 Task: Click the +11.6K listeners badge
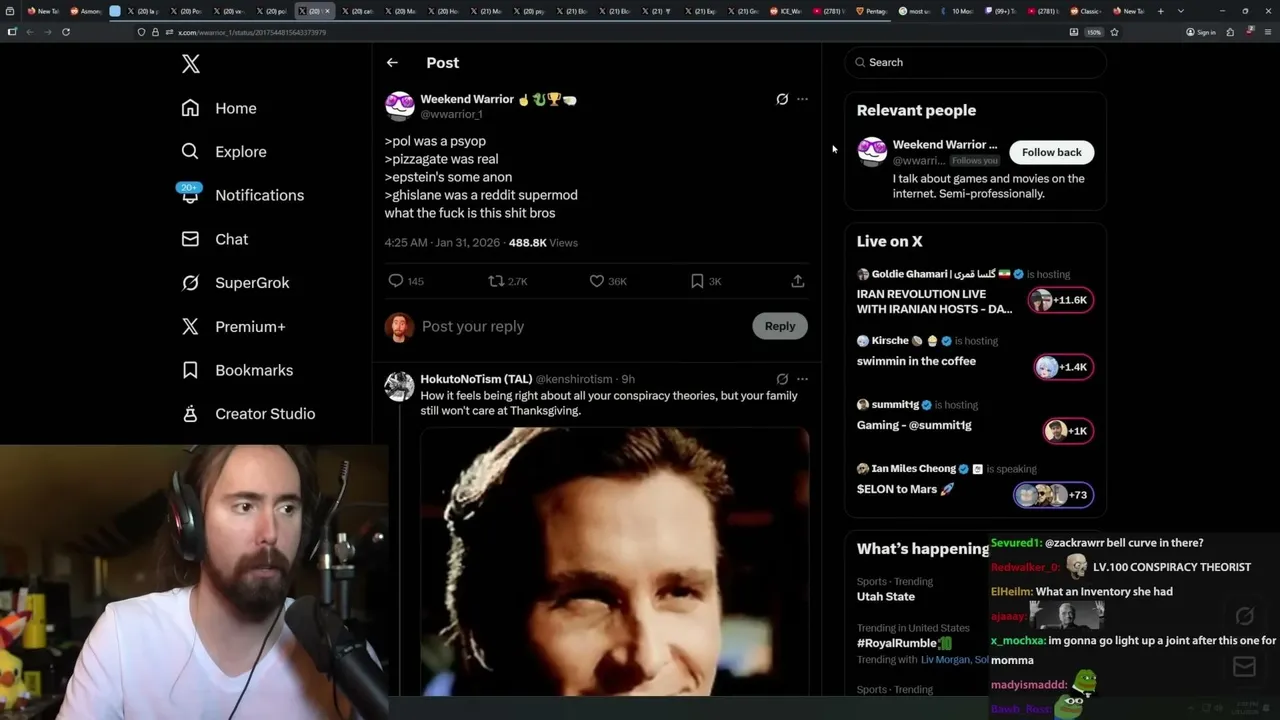point(1061,300)
